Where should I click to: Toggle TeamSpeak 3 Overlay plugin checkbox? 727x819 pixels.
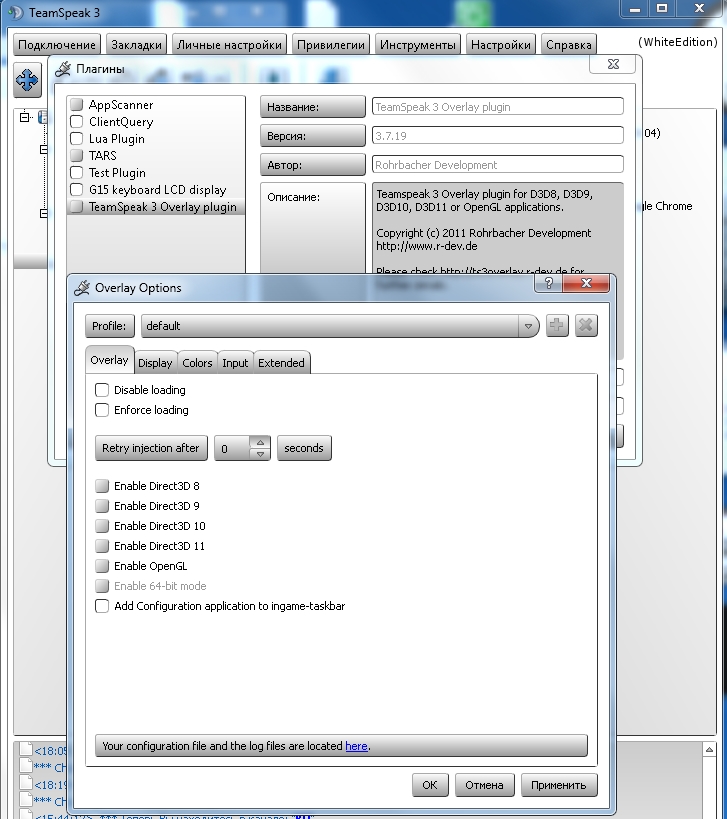click(77, 207)
